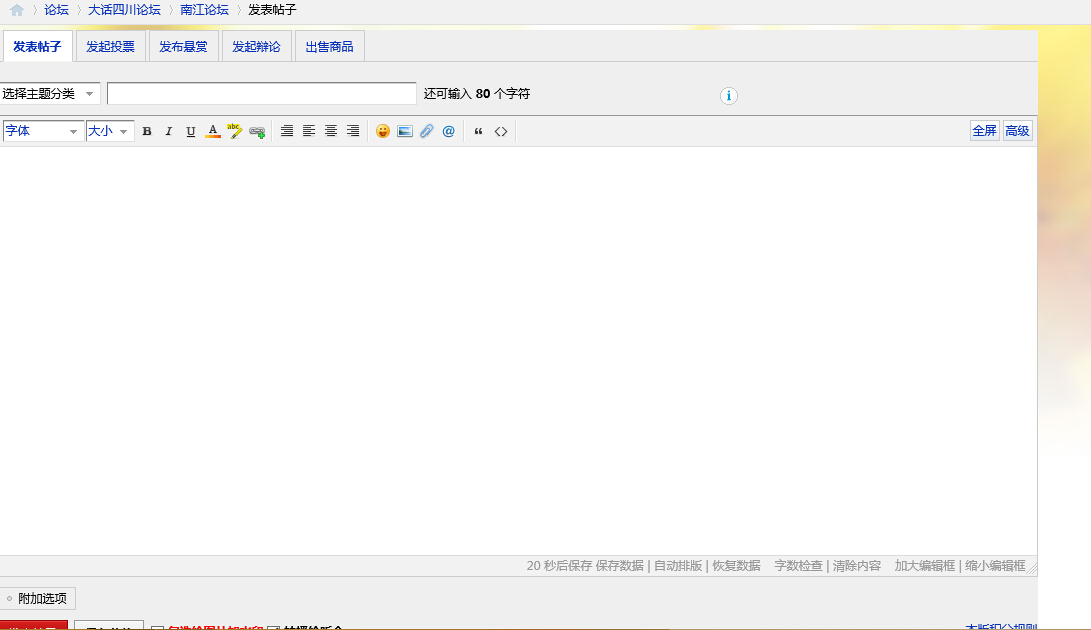Click the @ mention icon
1091x630 pixels.
[x=449, y=131]
